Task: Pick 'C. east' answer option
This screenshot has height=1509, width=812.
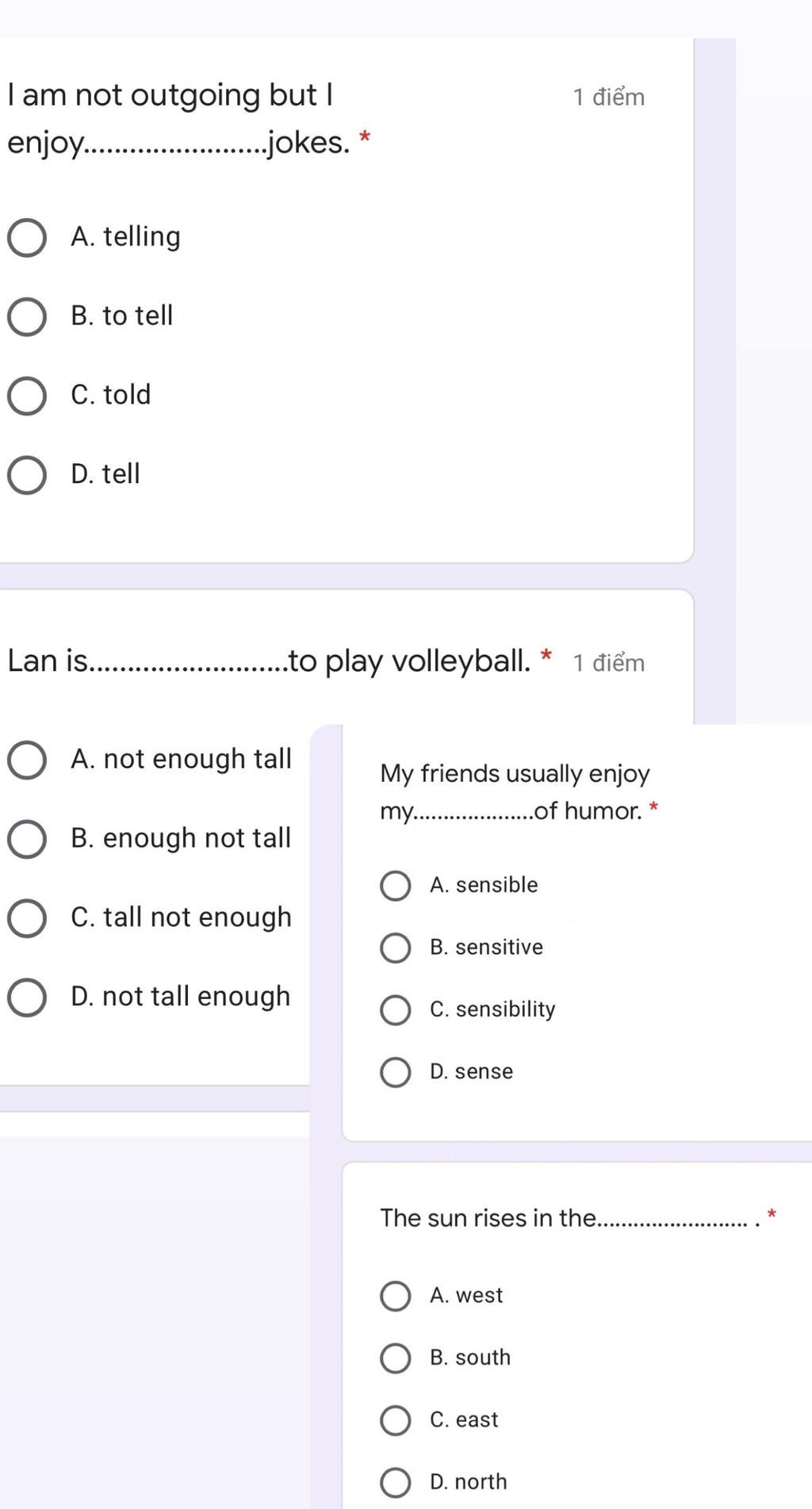Action: click(x=395, y=1420)
